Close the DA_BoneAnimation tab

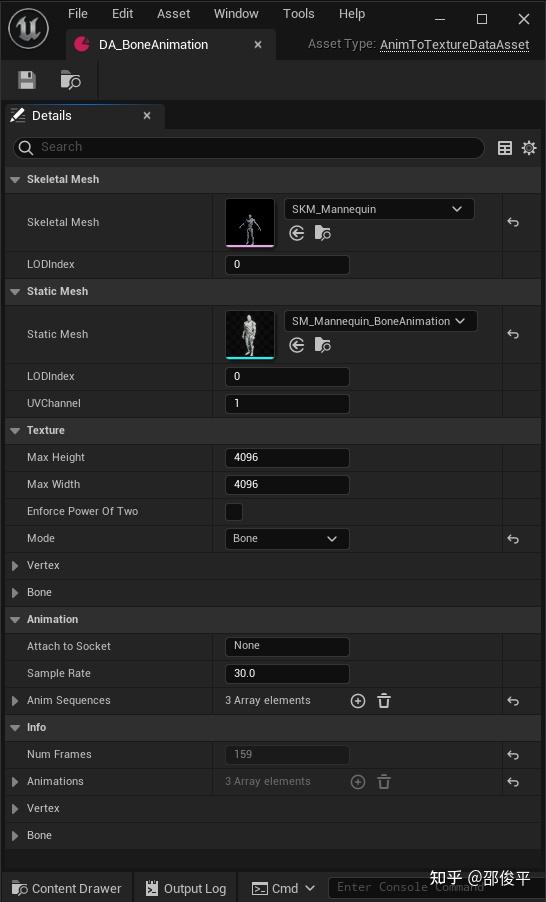[258, 44]
